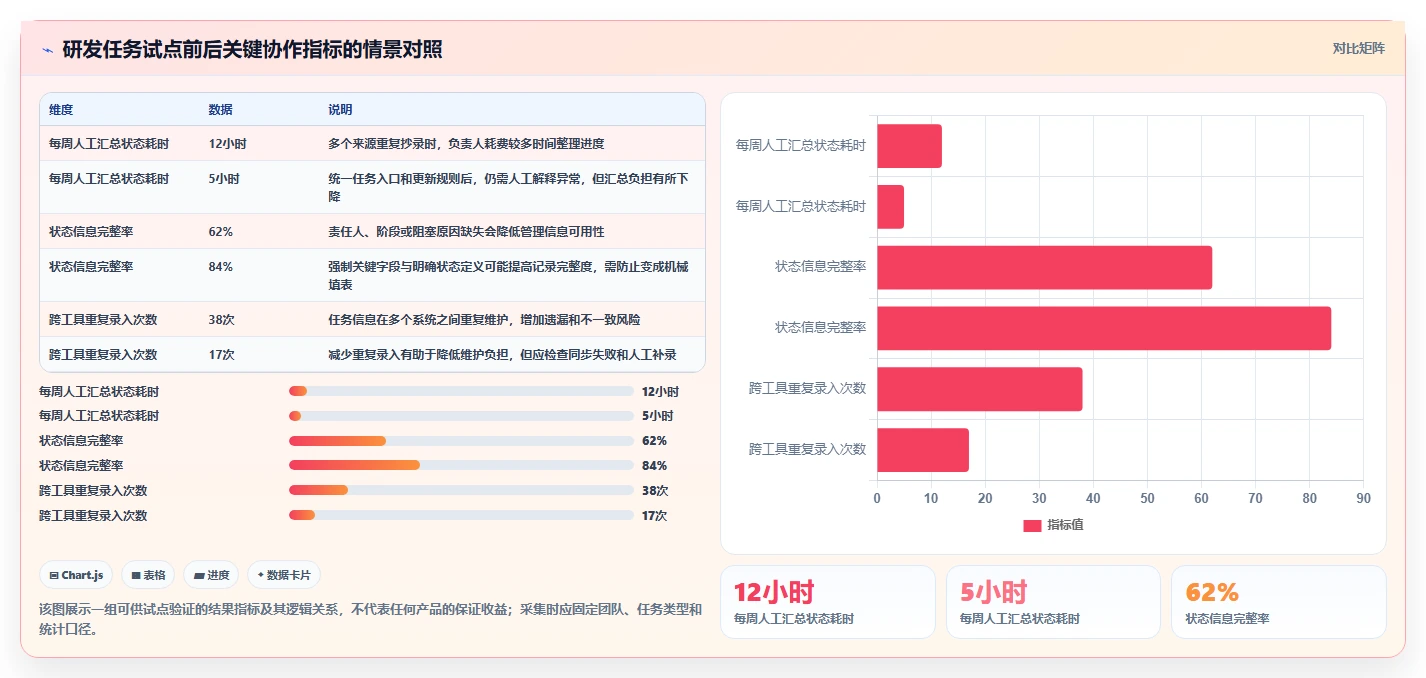Click the description starting 强制关键字段与明确状态定义
Viewport: 1426px width, 678px height.
pyautogui.click(x=508, y=275)
